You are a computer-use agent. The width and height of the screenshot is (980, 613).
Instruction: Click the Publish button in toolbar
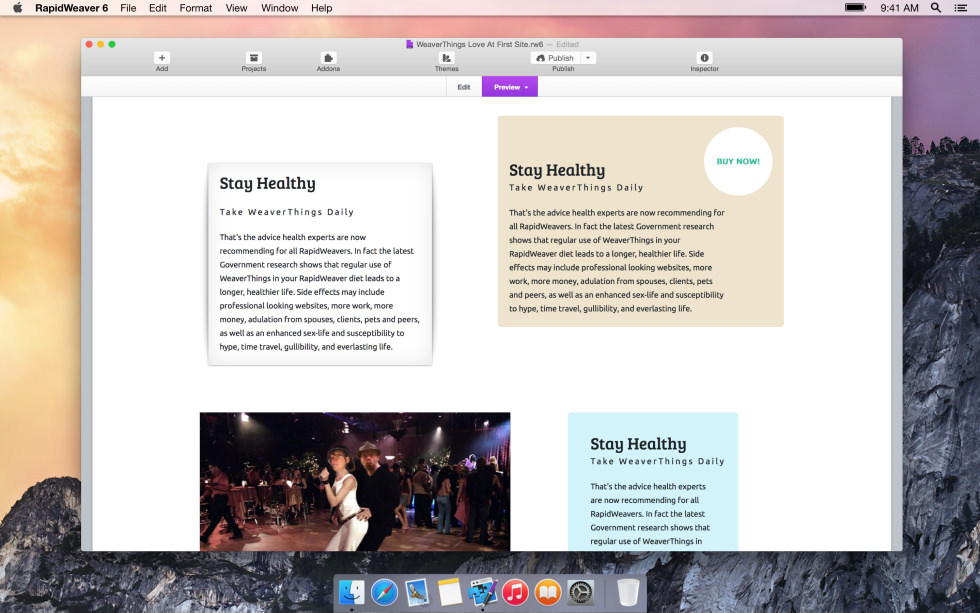(x=555, y=58)
